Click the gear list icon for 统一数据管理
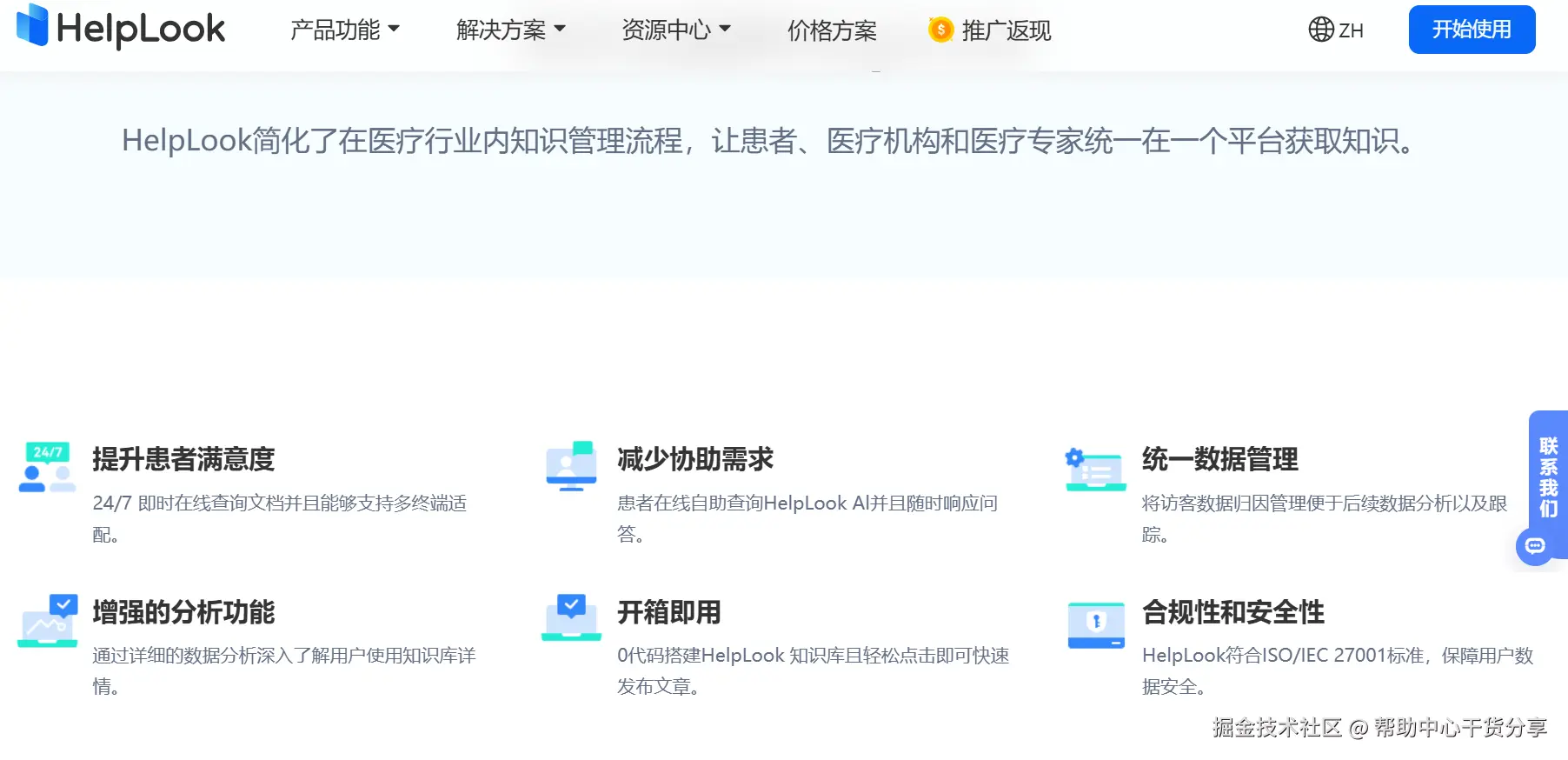Viewport: 1568px width, 760px height. click(x=1096, y=470)
